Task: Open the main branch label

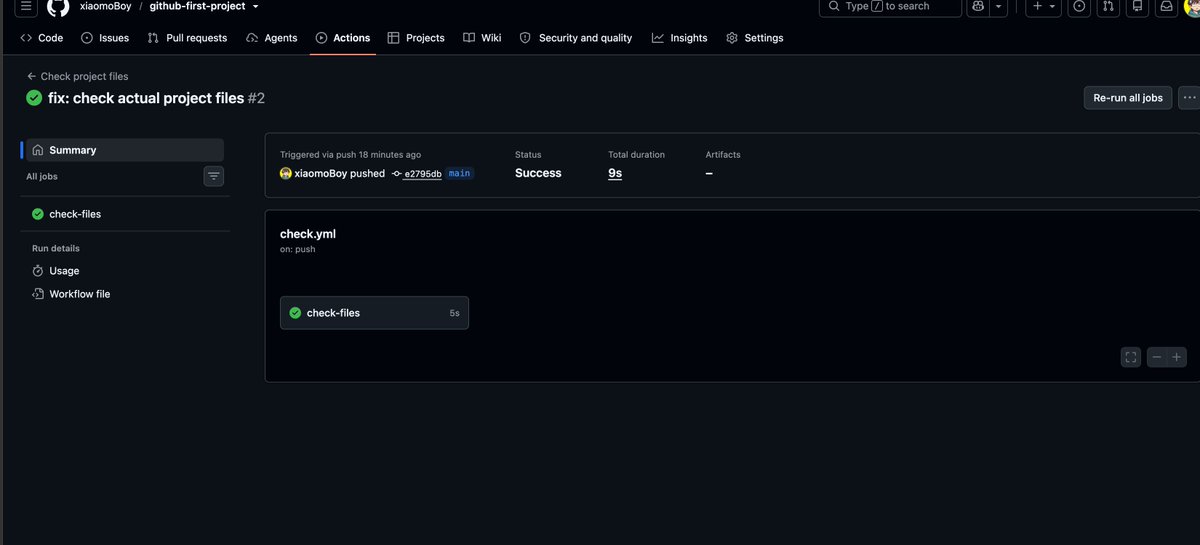Action: click(x=459, y=173)
